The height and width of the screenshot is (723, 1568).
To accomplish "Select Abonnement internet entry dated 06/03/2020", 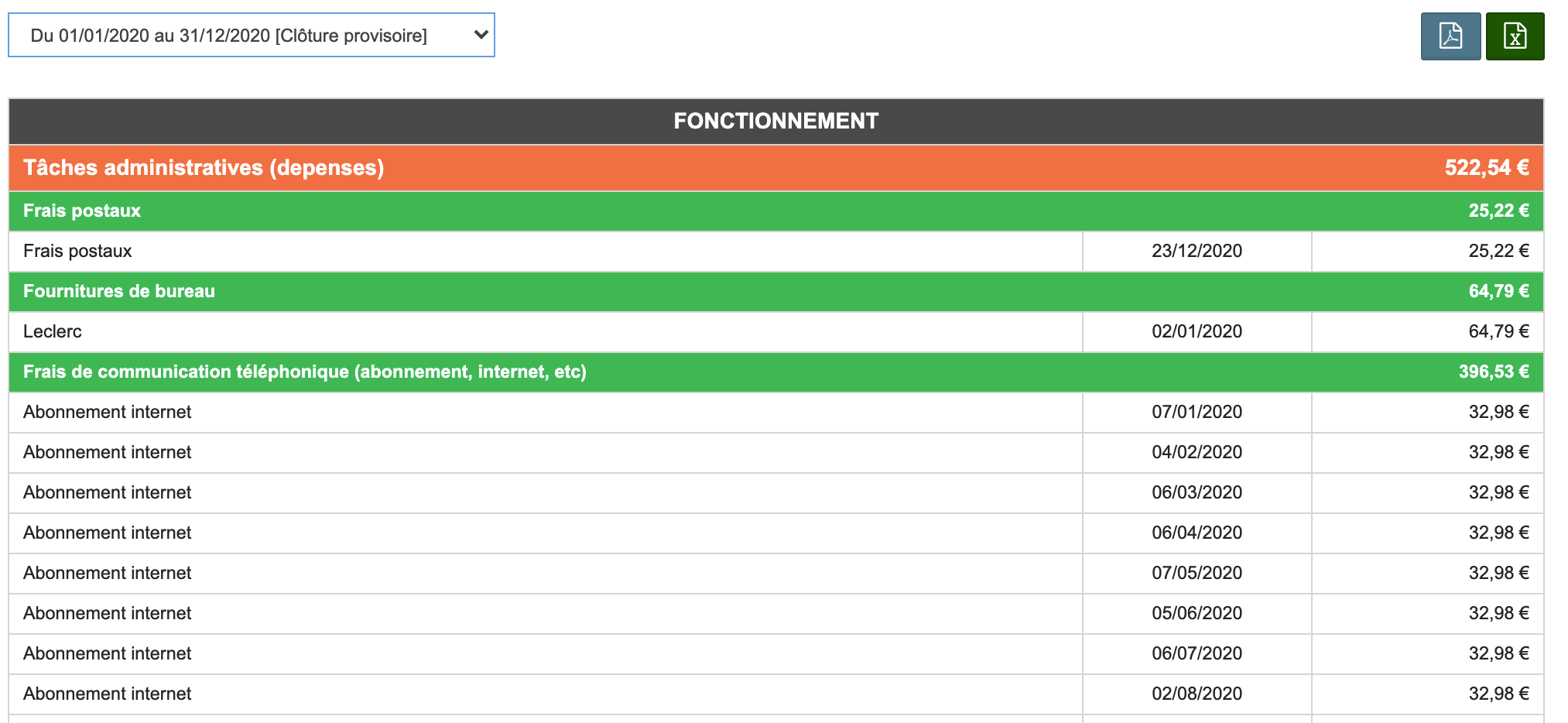I will 108,493.
